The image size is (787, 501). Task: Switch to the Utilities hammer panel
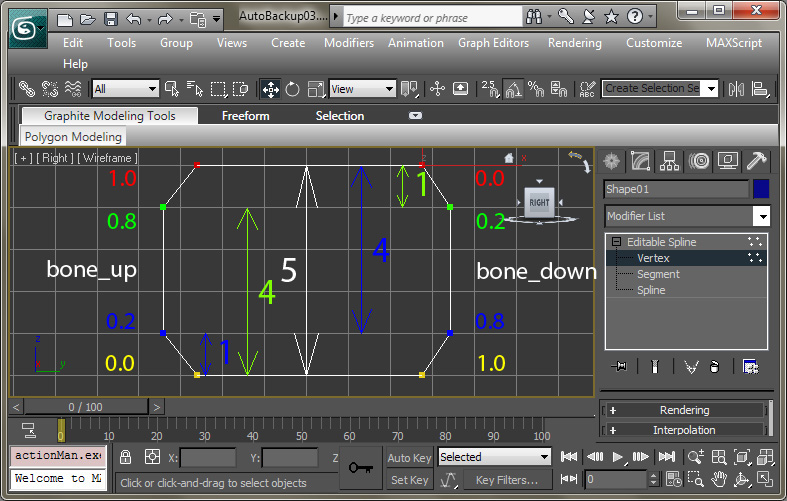point(757,161)
